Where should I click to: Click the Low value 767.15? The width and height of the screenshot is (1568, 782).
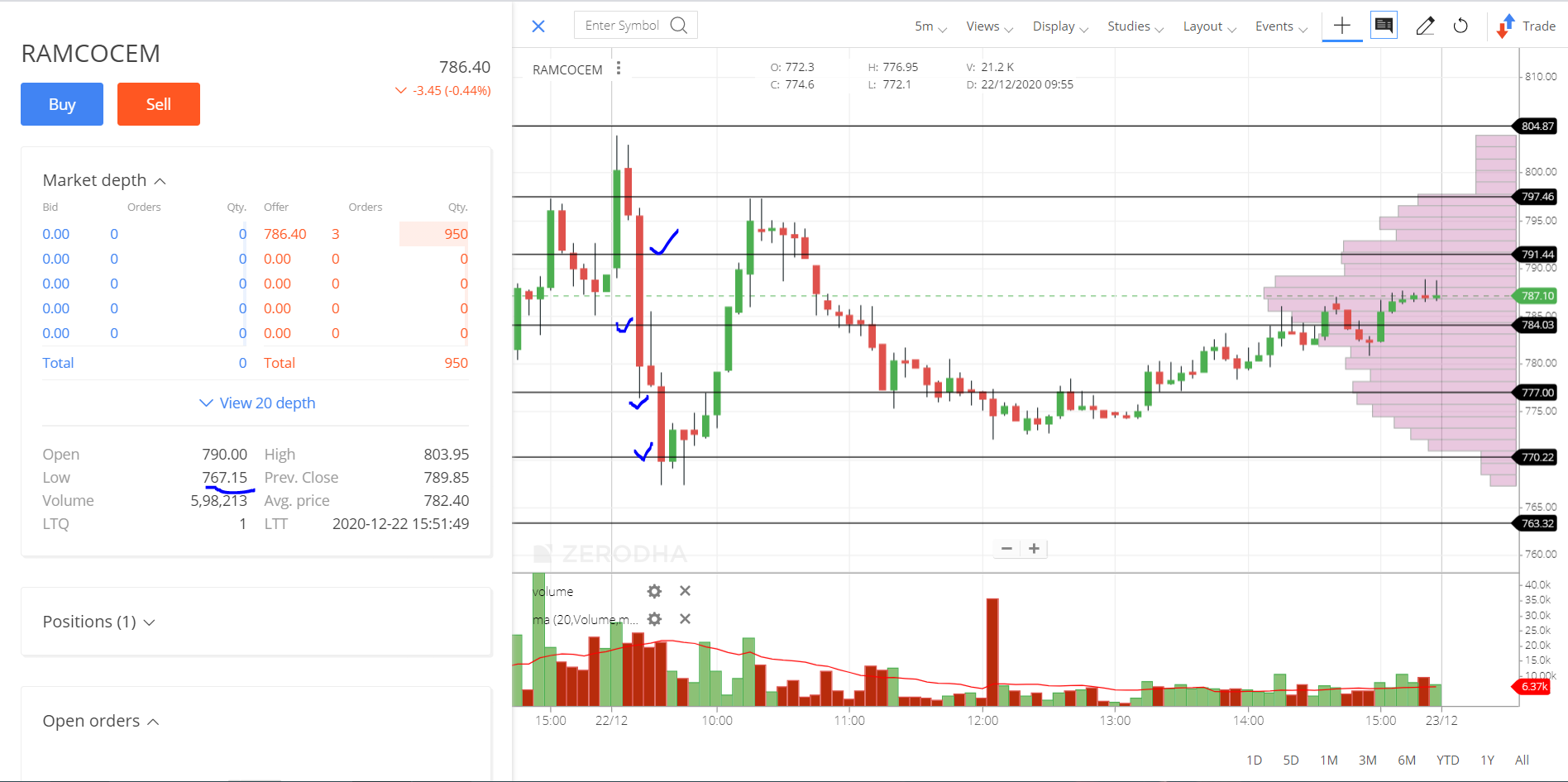click(225, 478)
